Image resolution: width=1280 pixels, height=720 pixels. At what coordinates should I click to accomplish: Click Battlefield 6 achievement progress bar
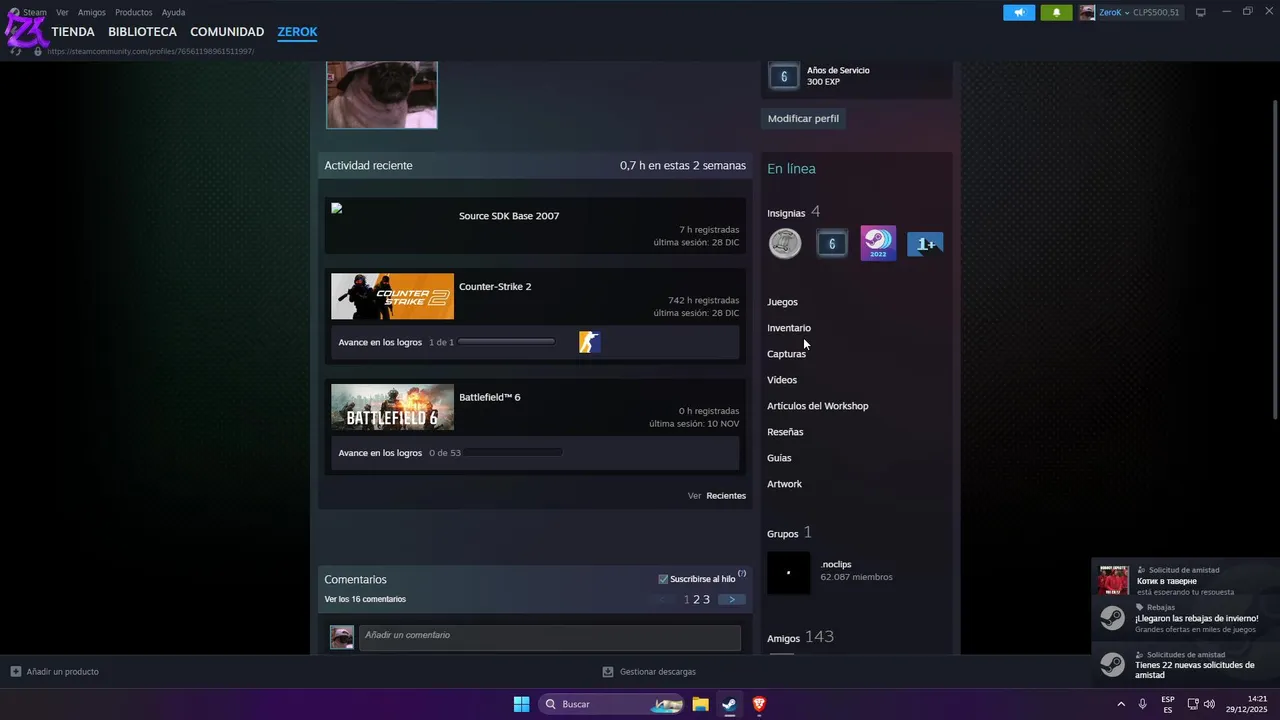pos(513,453)
